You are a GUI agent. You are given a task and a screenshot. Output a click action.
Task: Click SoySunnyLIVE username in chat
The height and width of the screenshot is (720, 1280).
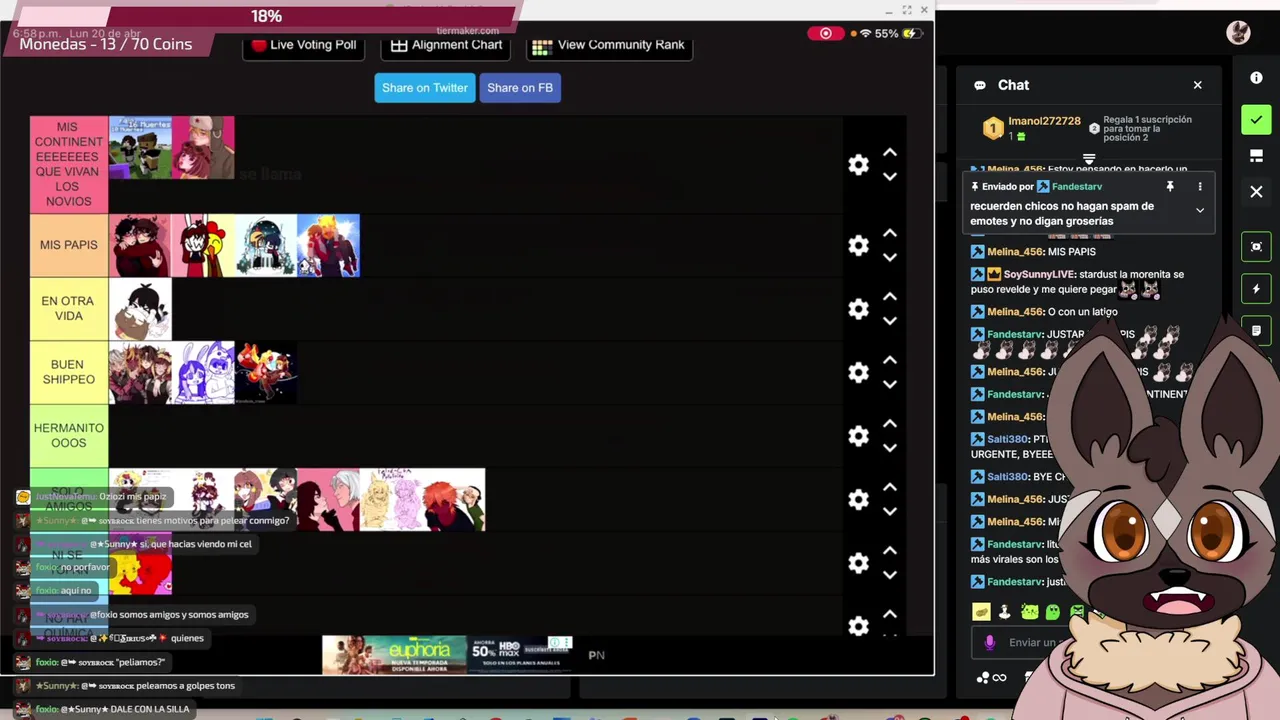tap(1040, 274)
